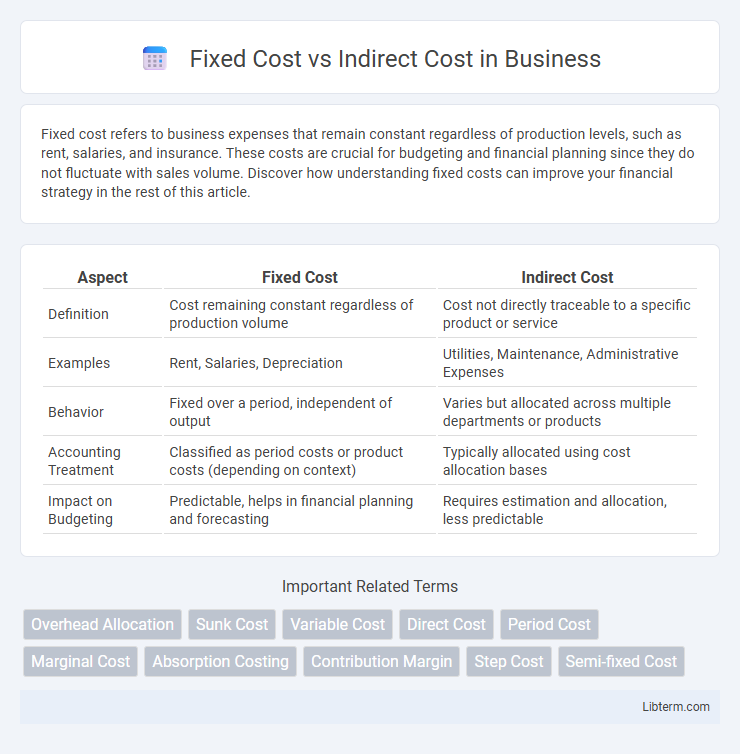Select the 'Behavior' row label

click(x=76, y=412)
